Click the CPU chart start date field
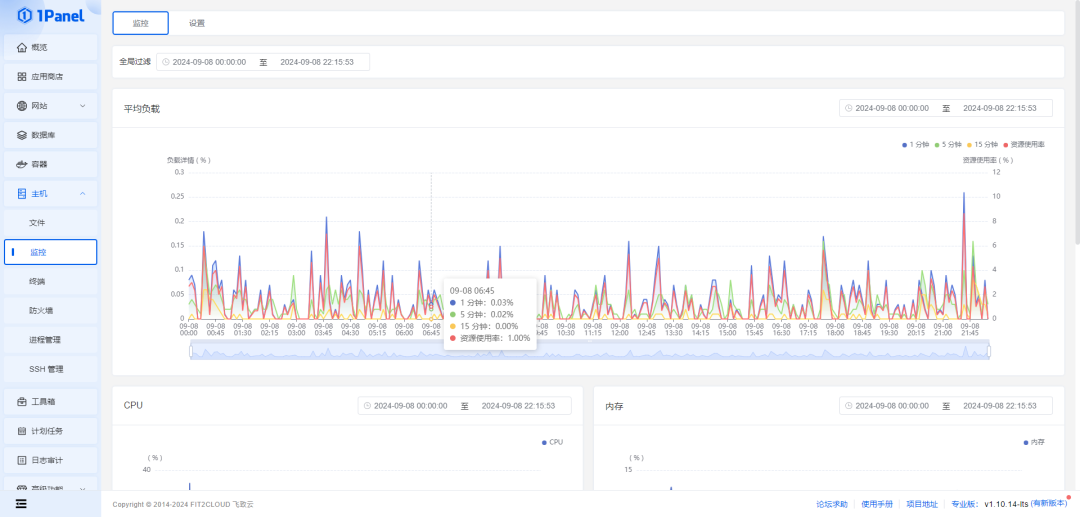This screenshot has width=1080, height=517. 410,406
